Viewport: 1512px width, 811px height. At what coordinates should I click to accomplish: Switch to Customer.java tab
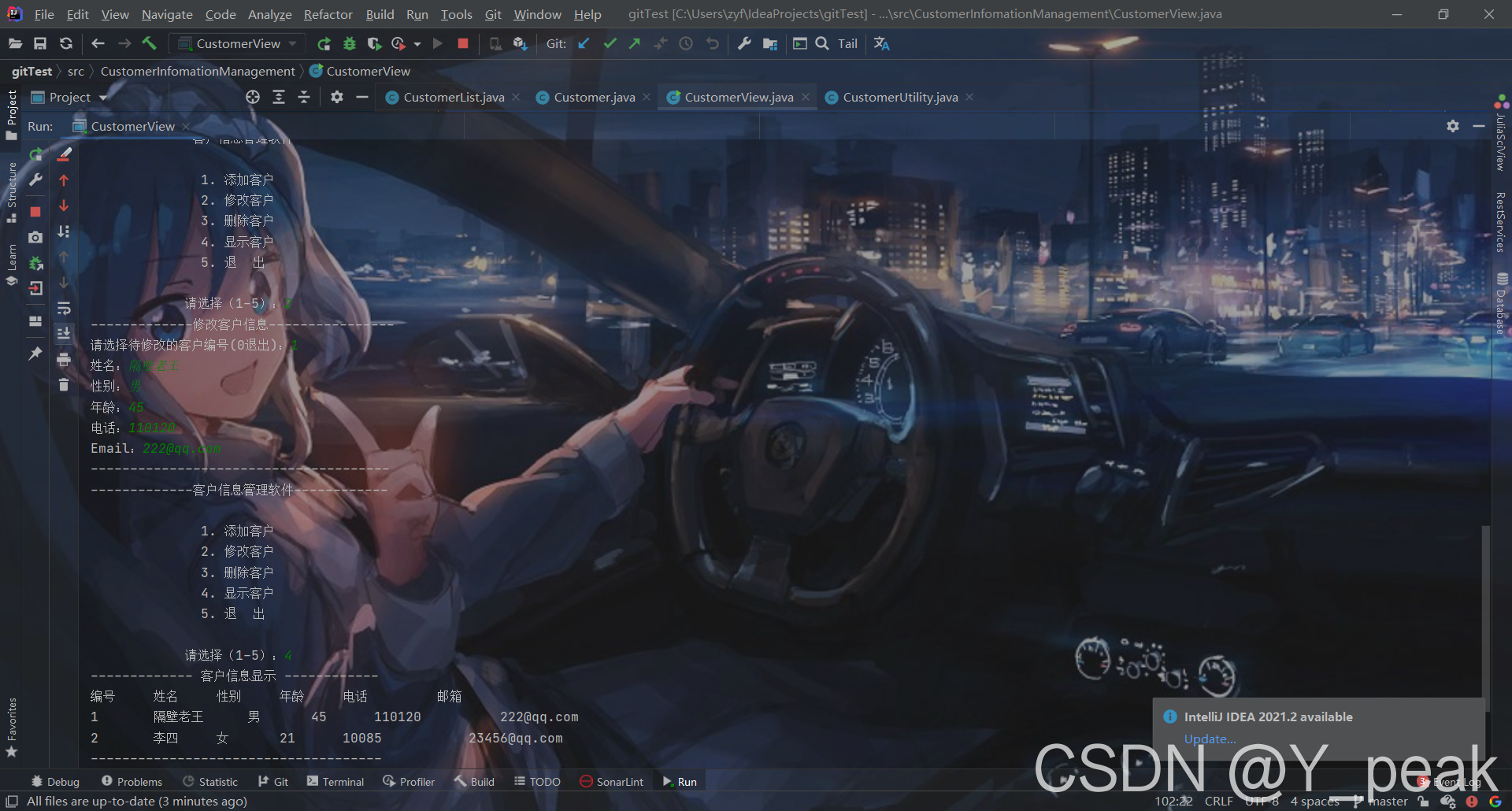tap(593, 97)
